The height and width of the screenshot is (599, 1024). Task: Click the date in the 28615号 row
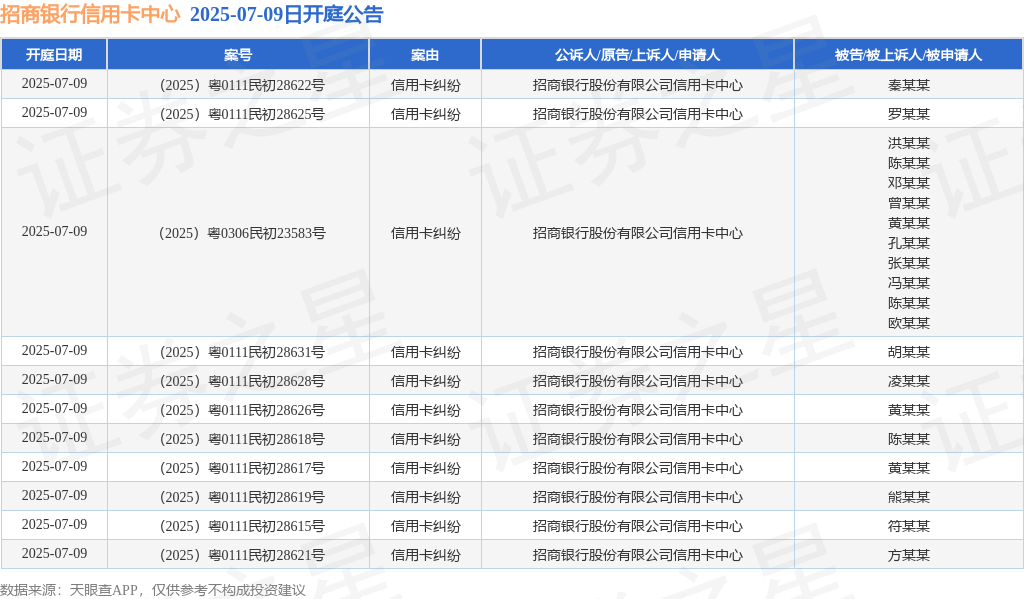tap(54, 525)
